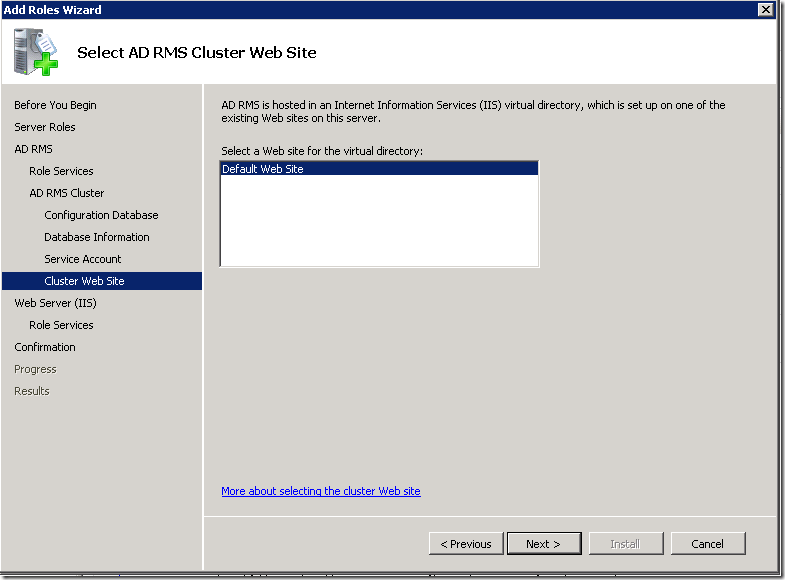The width and height of the screenshot is (785, 580).
Task: Cancel the Add Roles Wizard
Action: click(708, 543)
